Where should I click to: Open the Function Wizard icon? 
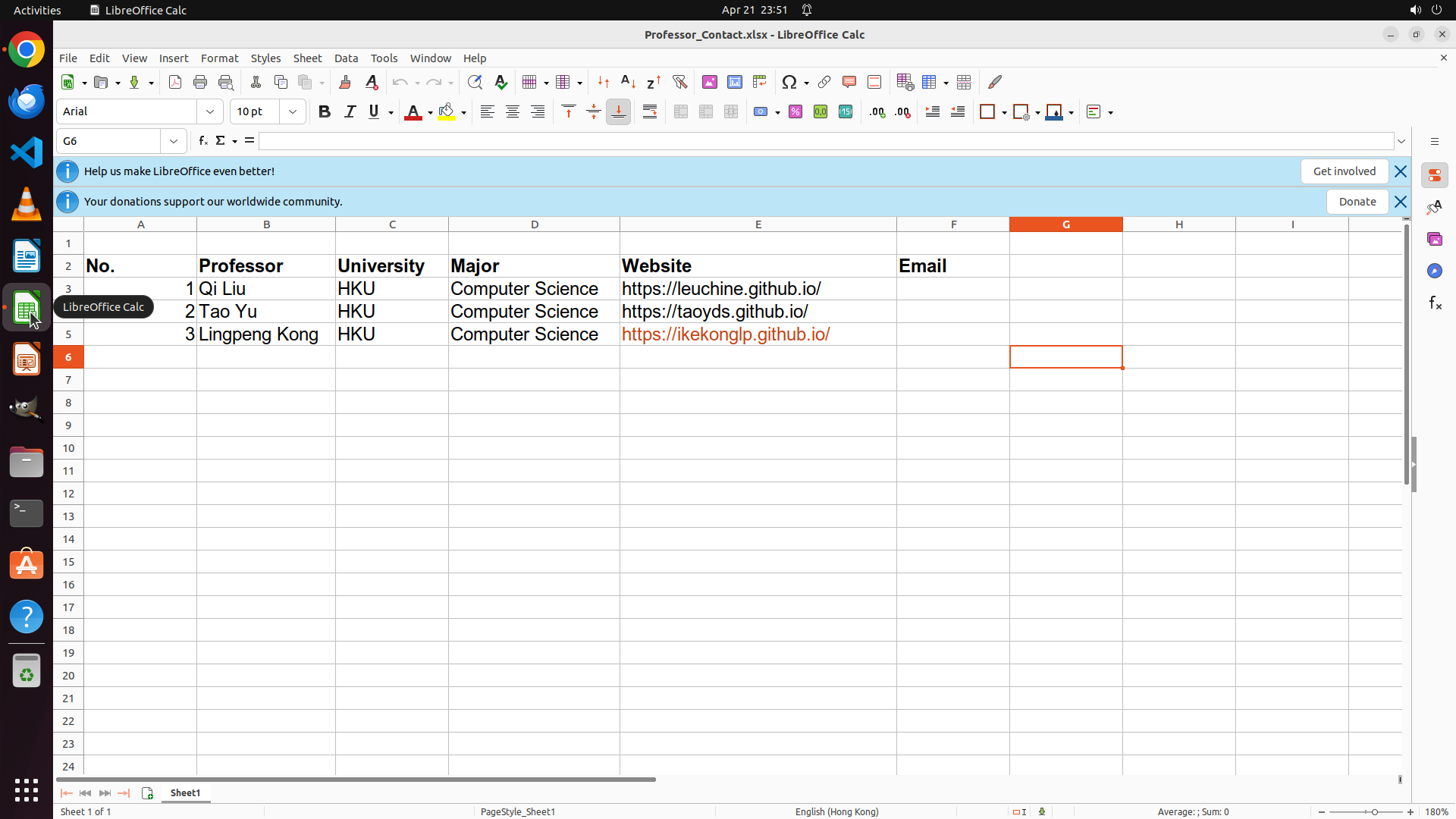tap(202, 141)
